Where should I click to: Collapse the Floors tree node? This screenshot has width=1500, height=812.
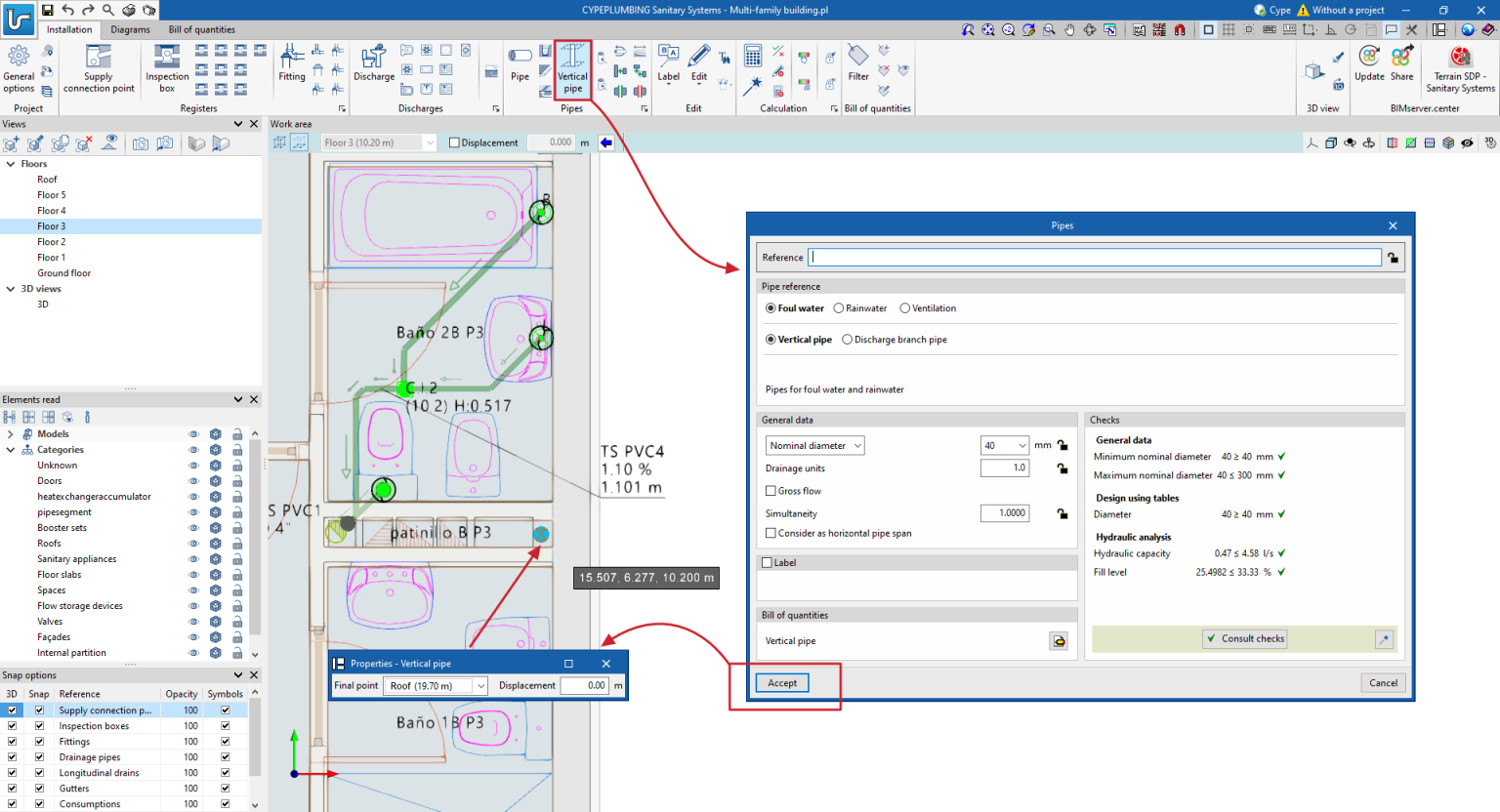point(11,164)
